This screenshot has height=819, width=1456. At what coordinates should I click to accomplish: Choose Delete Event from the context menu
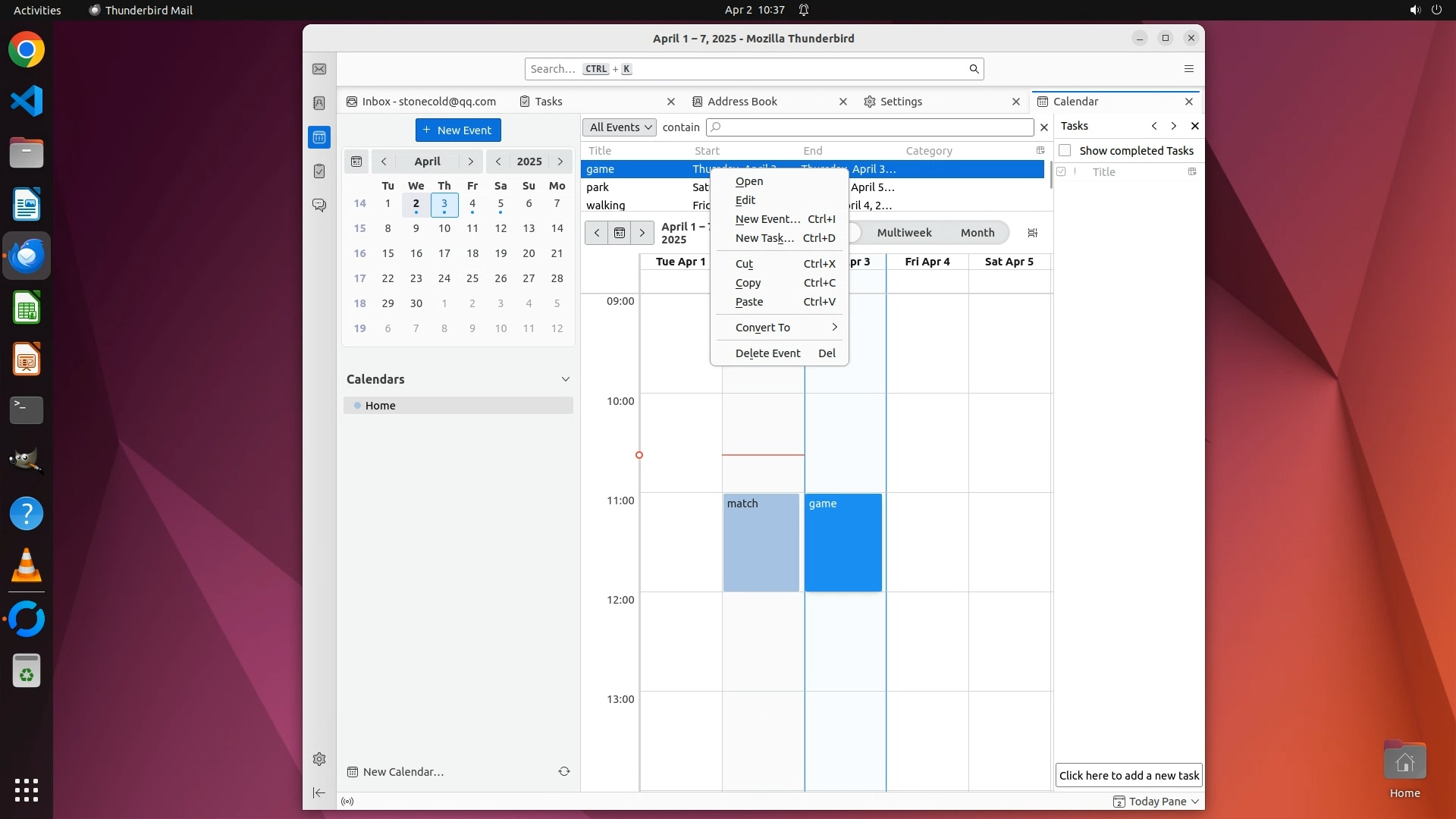tap(767, 353)
